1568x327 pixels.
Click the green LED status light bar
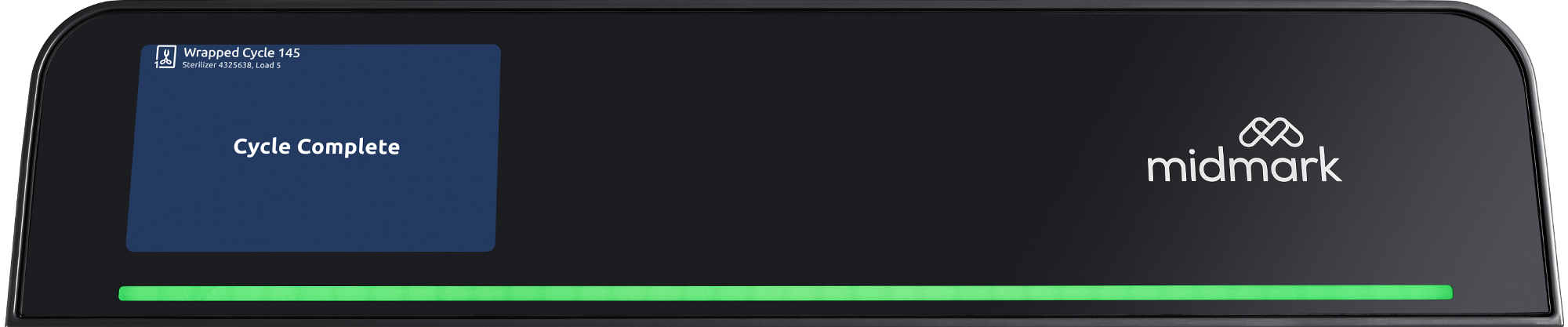786,292
